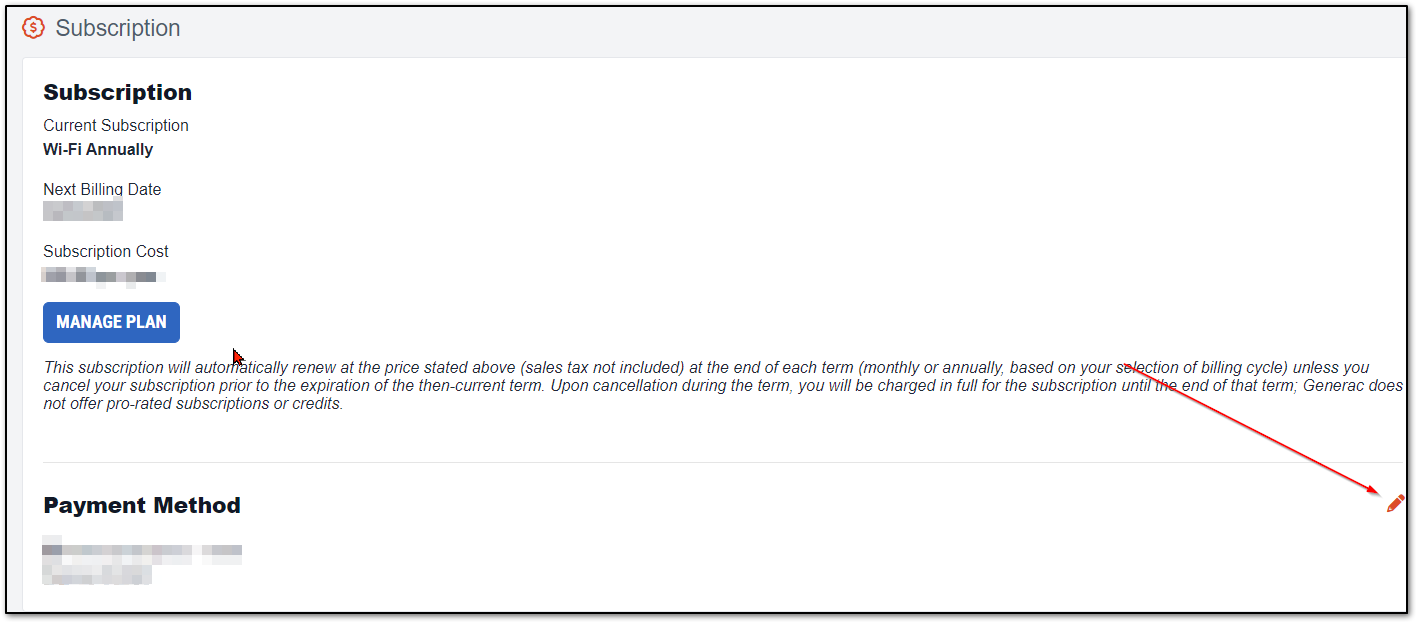This screenshot has height=623, width=1417.
Task: Select the "Wi-Fi Annually" plan name
Action: (x=98, y=149)
